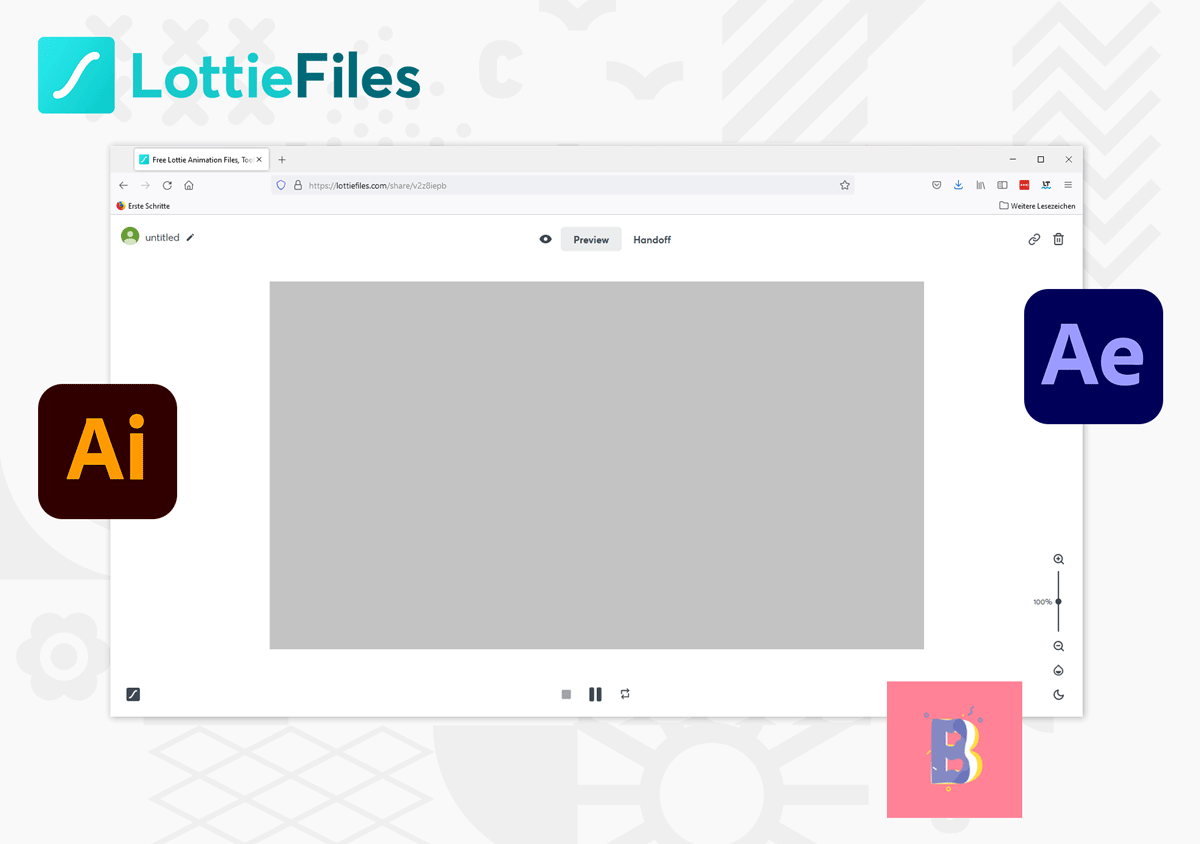Open the Weitere Lesezeichen folder
This screenshot has height=844, width=1200.
[x=1037, y=206]
